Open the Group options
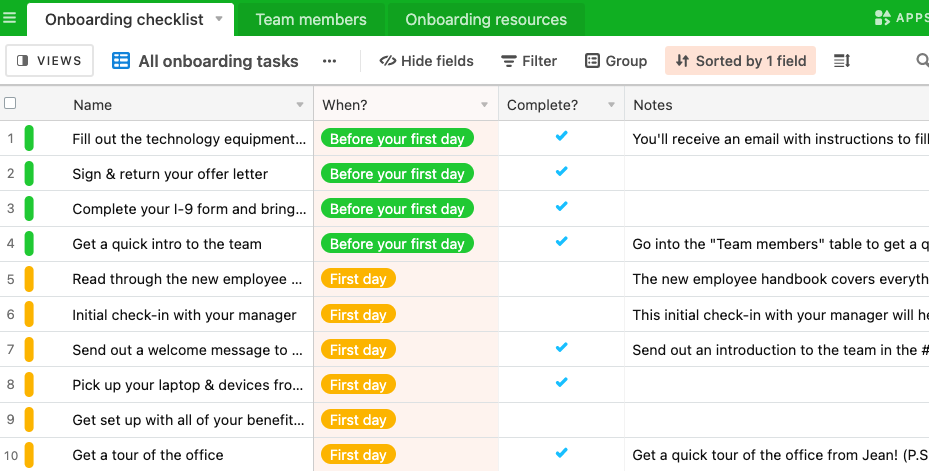 (616, 60)
